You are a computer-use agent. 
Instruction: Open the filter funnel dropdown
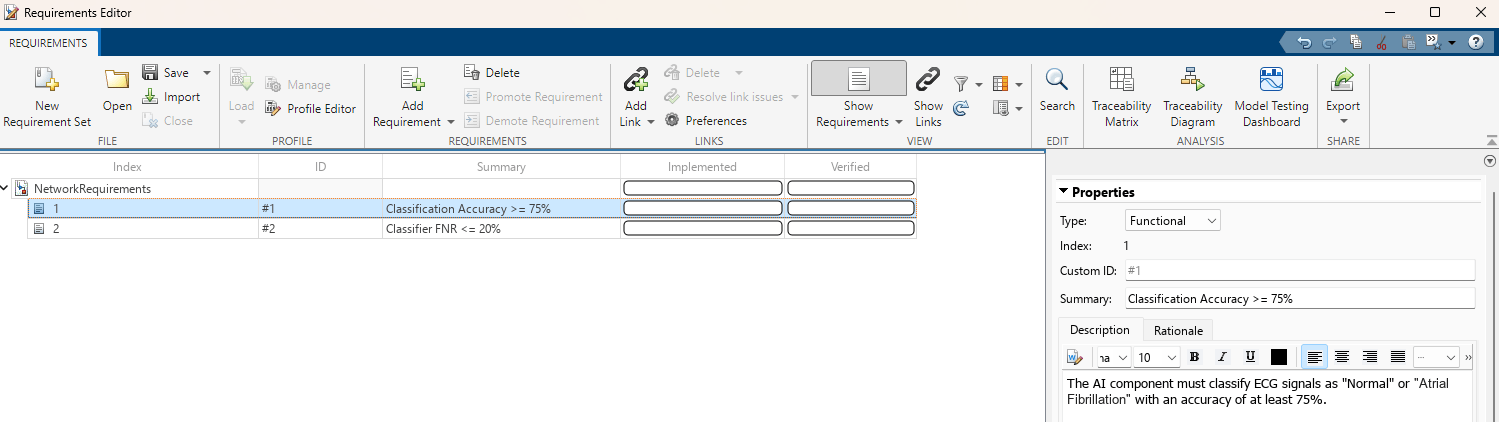click(968, 84)
